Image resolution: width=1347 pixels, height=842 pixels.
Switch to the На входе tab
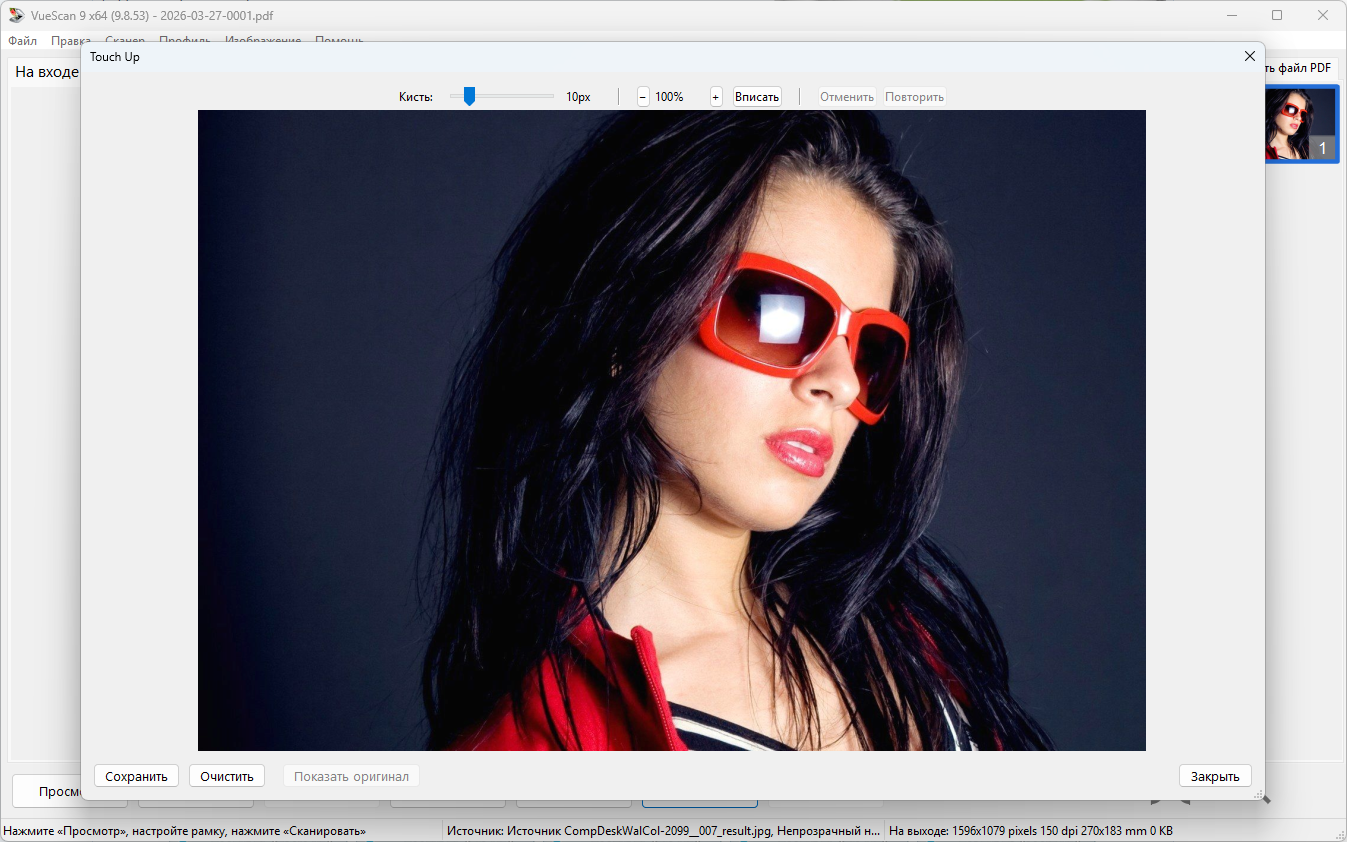coord(46,72)
